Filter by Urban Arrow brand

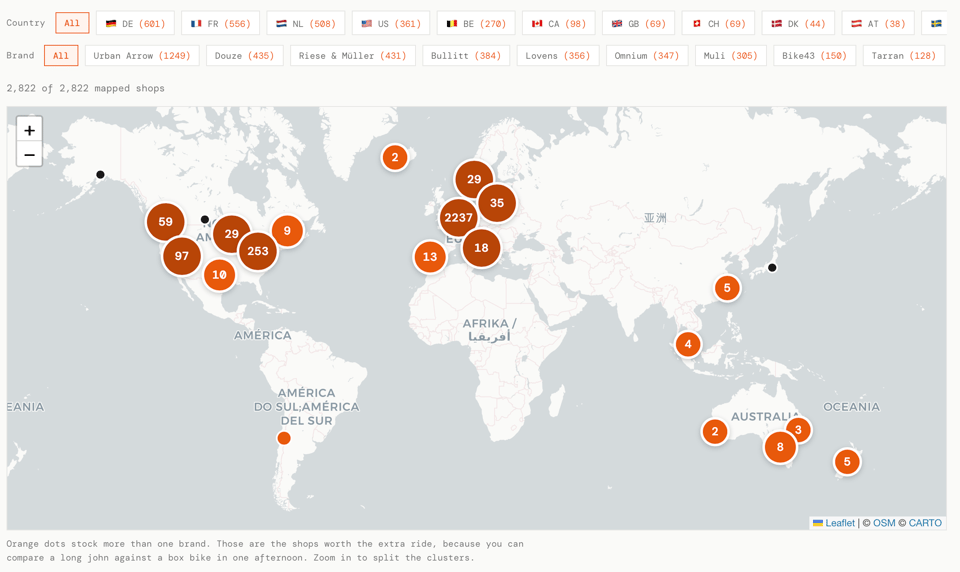[142, 55]
